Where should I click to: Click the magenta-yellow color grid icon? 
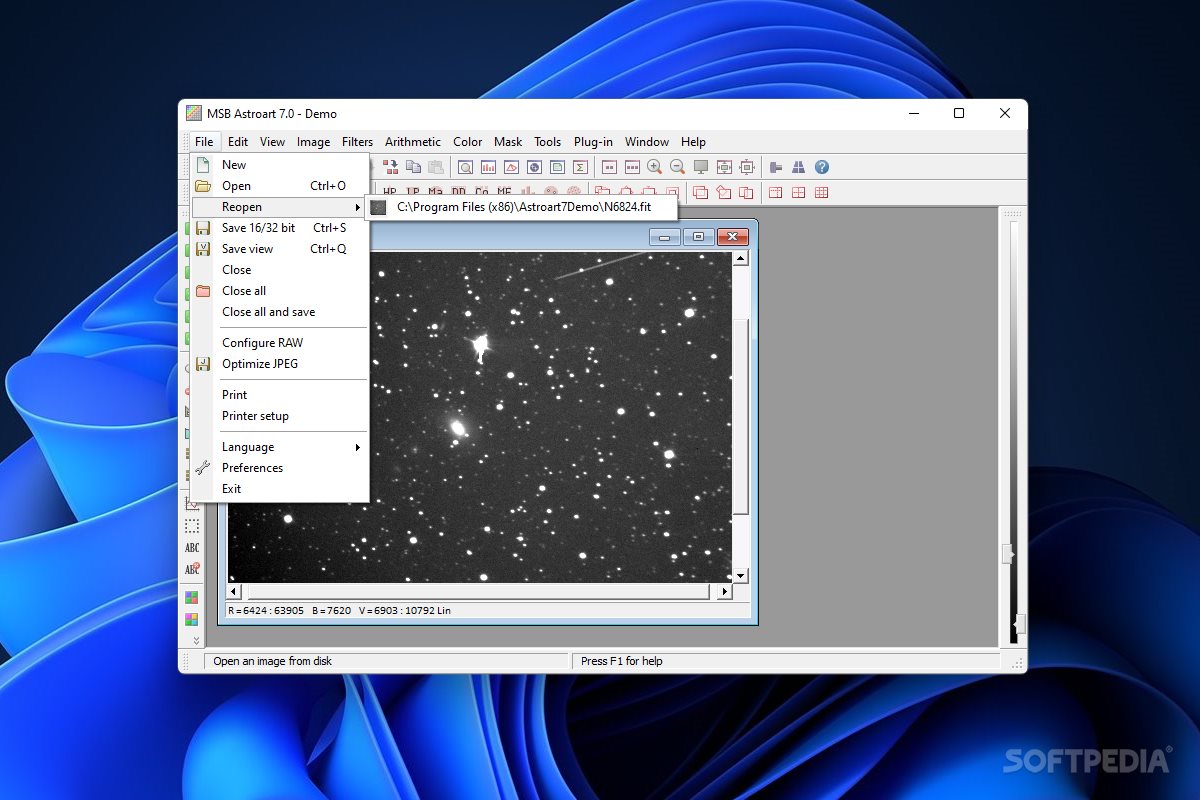tap(192, 620)
